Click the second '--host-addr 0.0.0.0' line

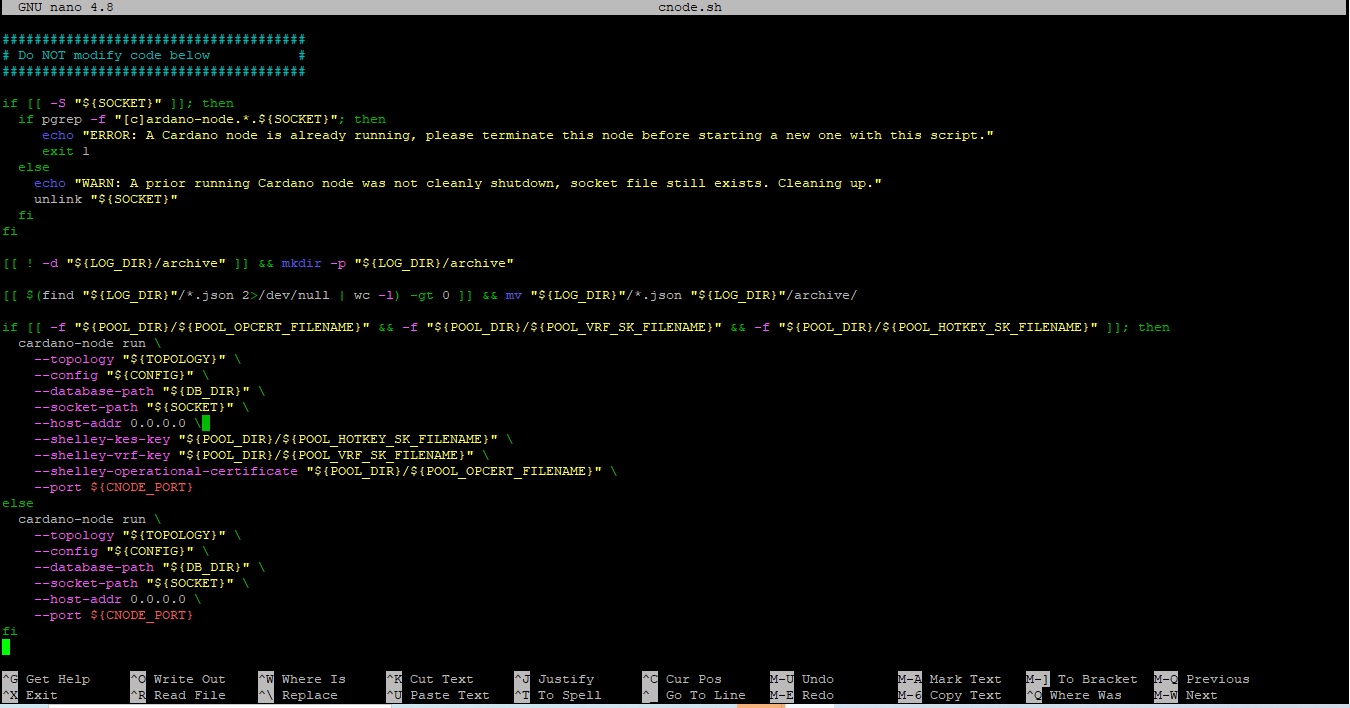pyautogui.click(x=118, y=599)
